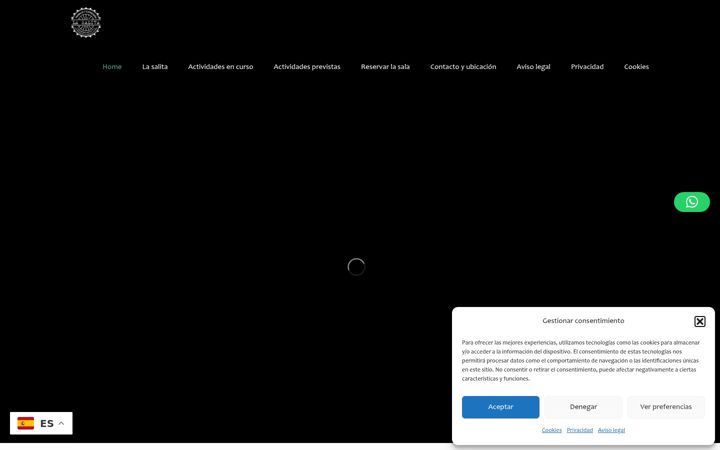This screenshot has height=450, width=720.
Task: Expand the ES language selector arrow
Action: (61, 423)
